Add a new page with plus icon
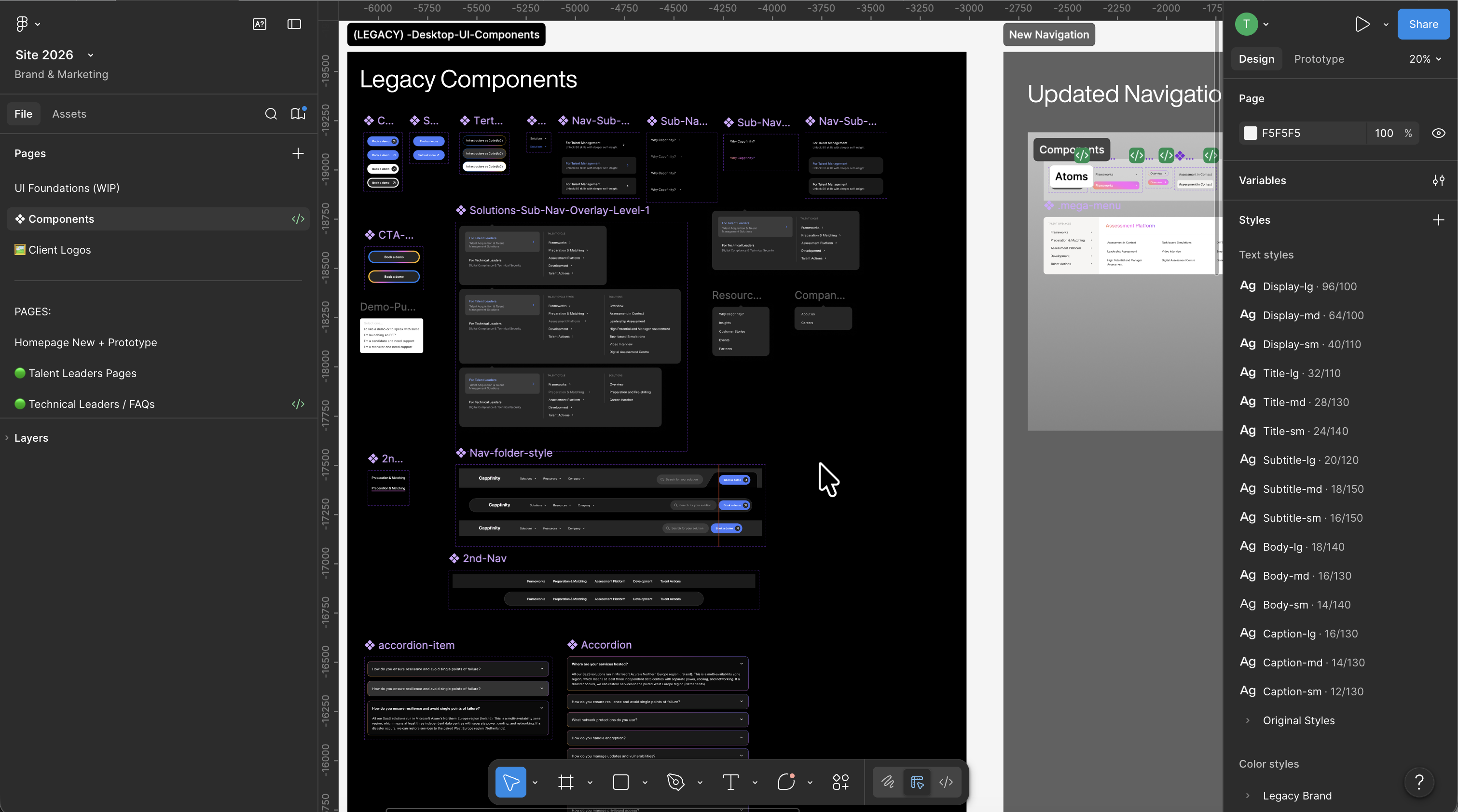This screenshot has height=812, width=1458. click(298, 153)
